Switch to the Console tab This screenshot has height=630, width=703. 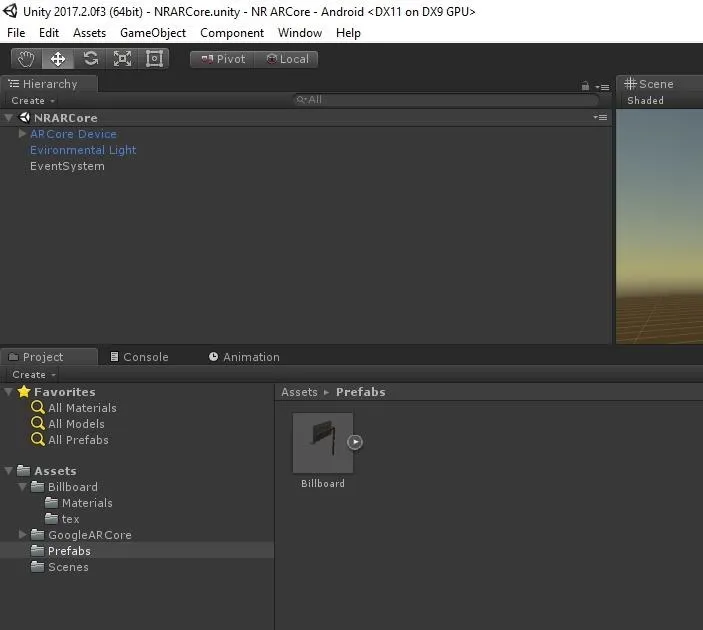pyautogui.click(x=139, y=357)
